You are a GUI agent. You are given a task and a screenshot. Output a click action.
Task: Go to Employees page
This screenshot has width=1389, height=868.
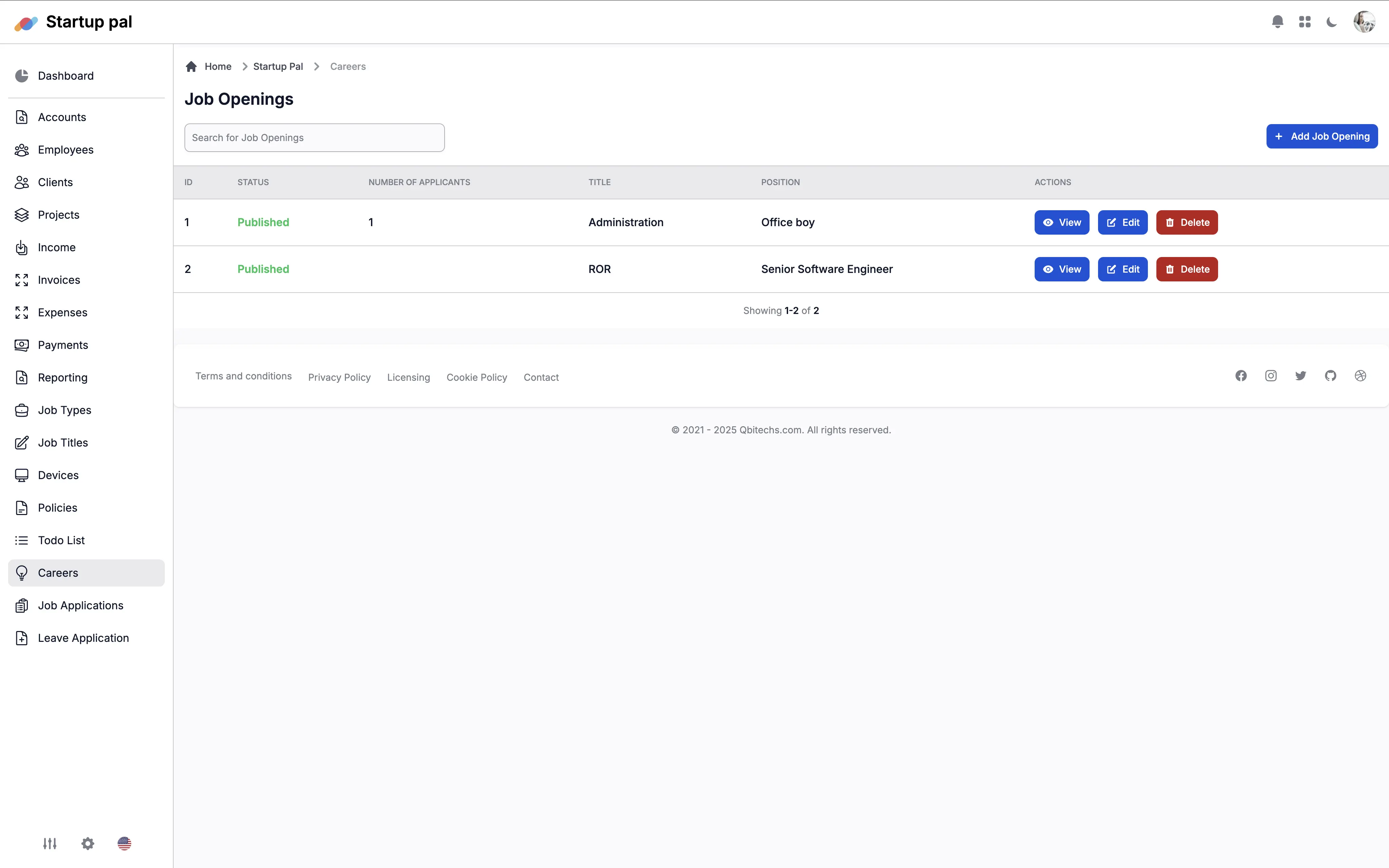(86, 150)
